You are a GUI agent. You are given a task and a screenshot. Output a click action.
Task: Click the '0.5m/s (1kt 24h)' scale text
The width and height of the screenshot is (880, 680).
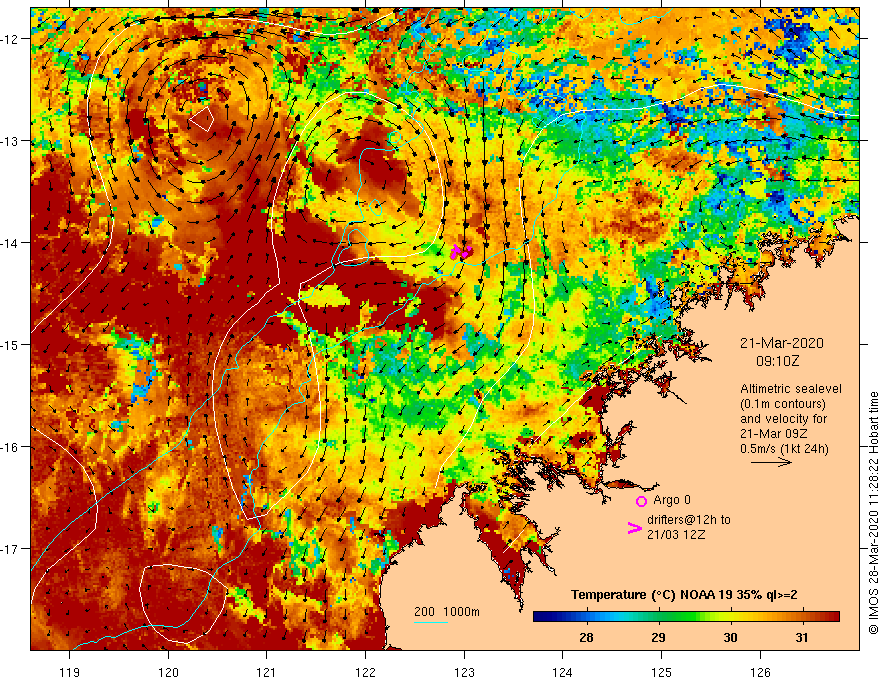(x=784, y=448)
